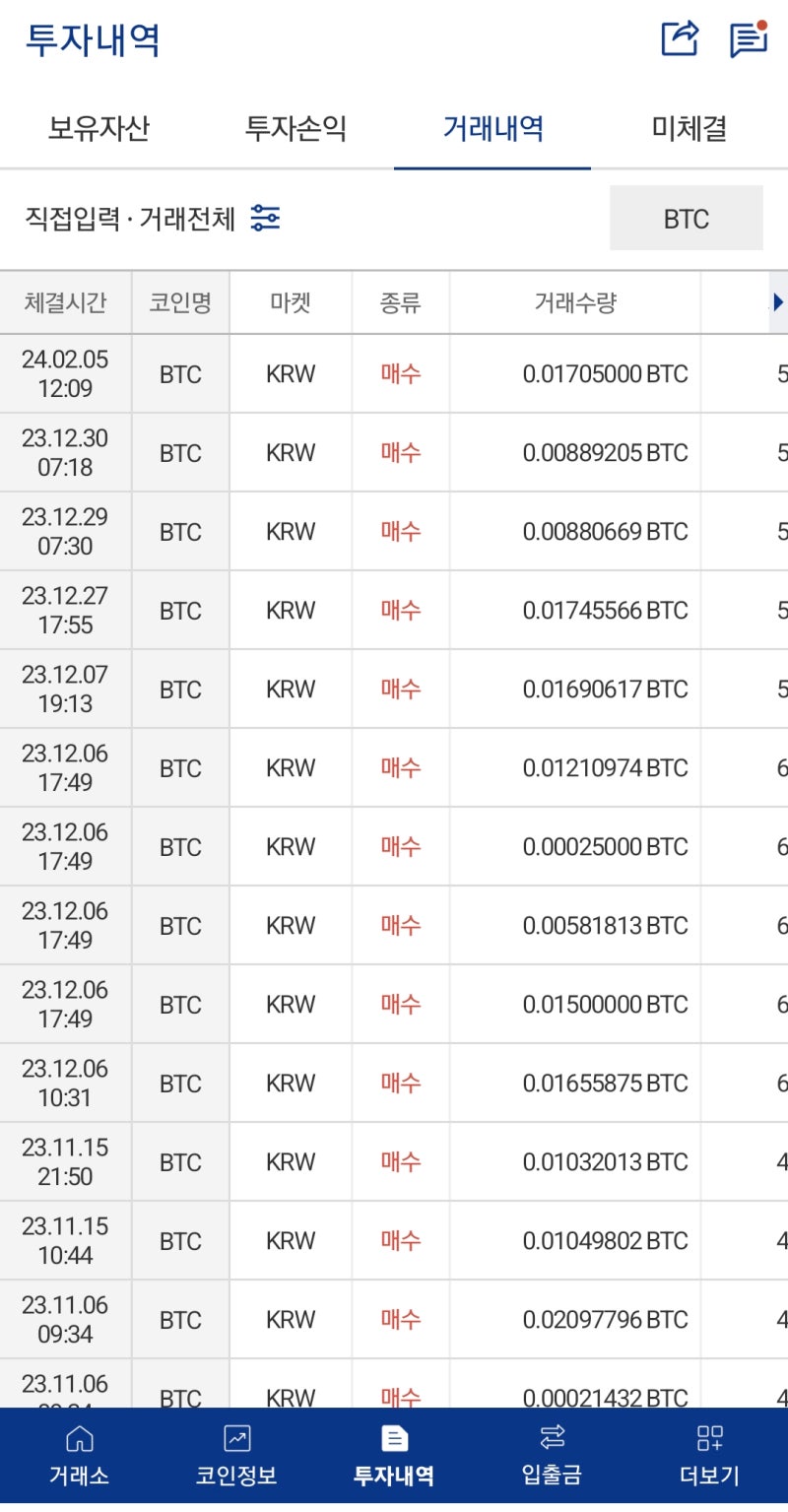This screenshot has height=1512, width=788.
Task: Tap the 직접입력 · 거래전체 filter label
Action: tap(130, 219)
